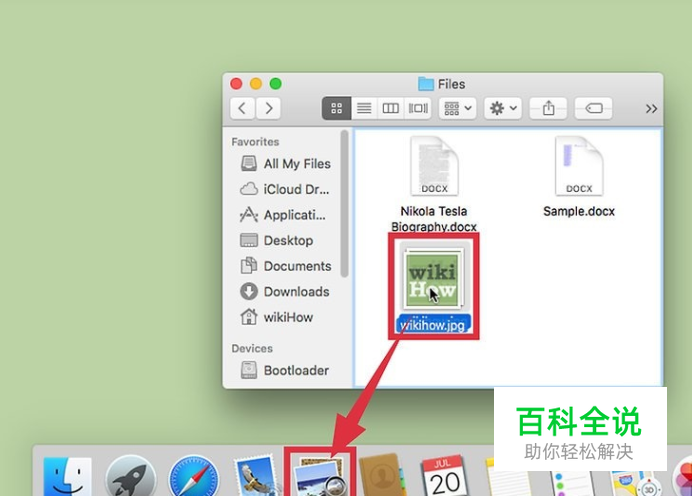The width and height of the screenshot is (692, 496).
Task: Open the gear Action menu
Action: click(x=503, y=108)
